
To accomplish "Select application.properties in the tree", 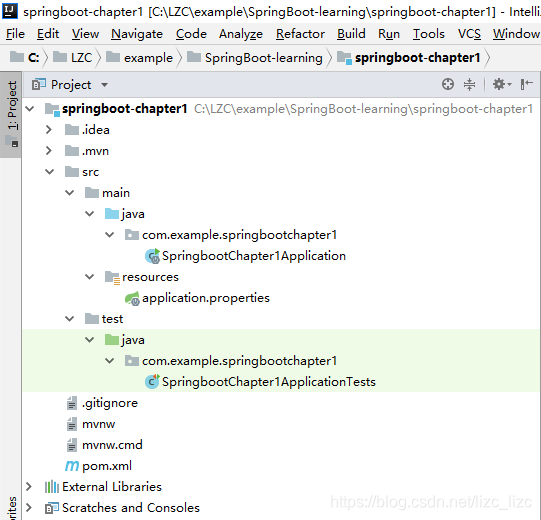I will (206, 298).
